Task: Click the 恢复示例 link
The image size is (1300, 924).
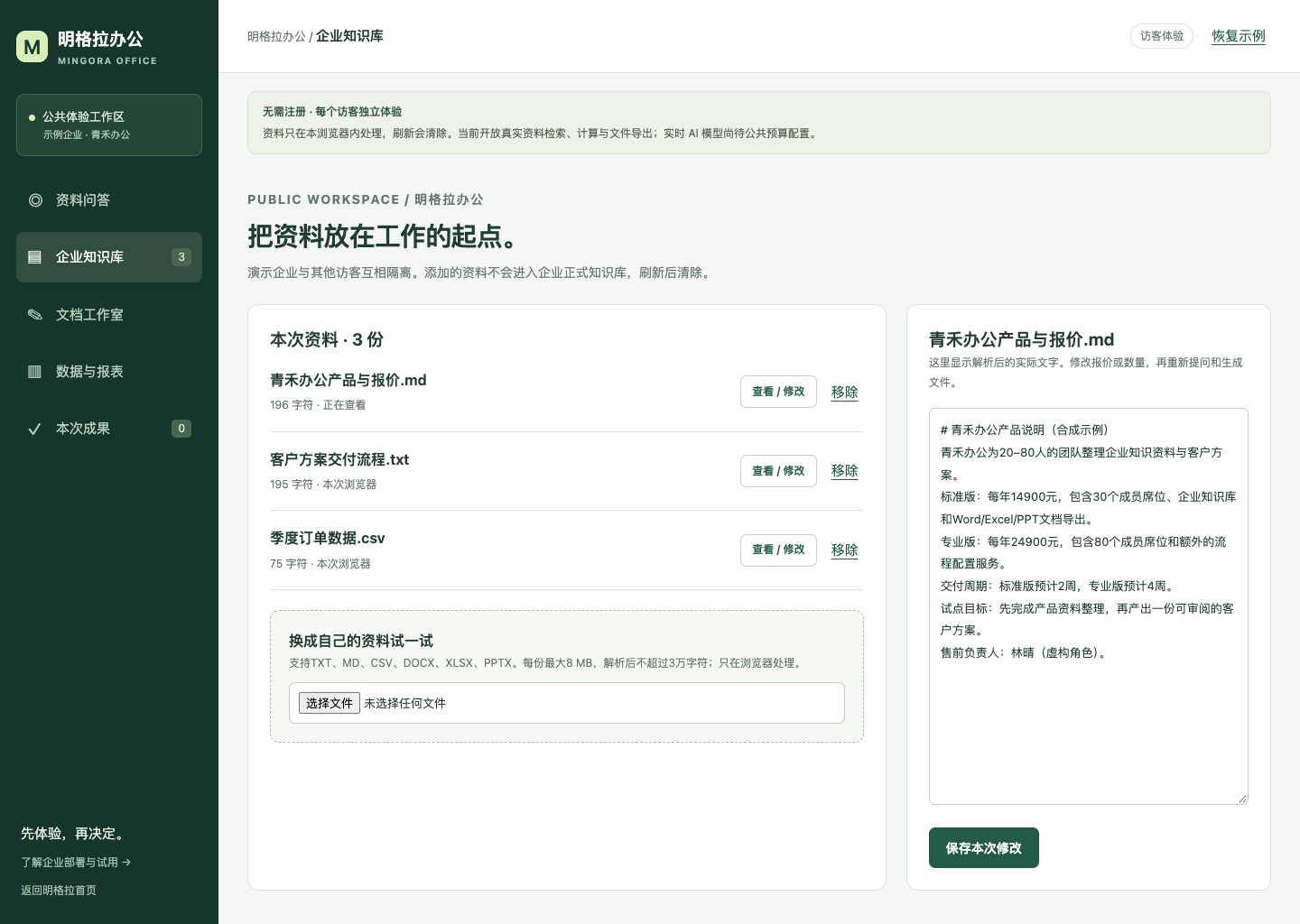Action: (x=1239, y=36)
